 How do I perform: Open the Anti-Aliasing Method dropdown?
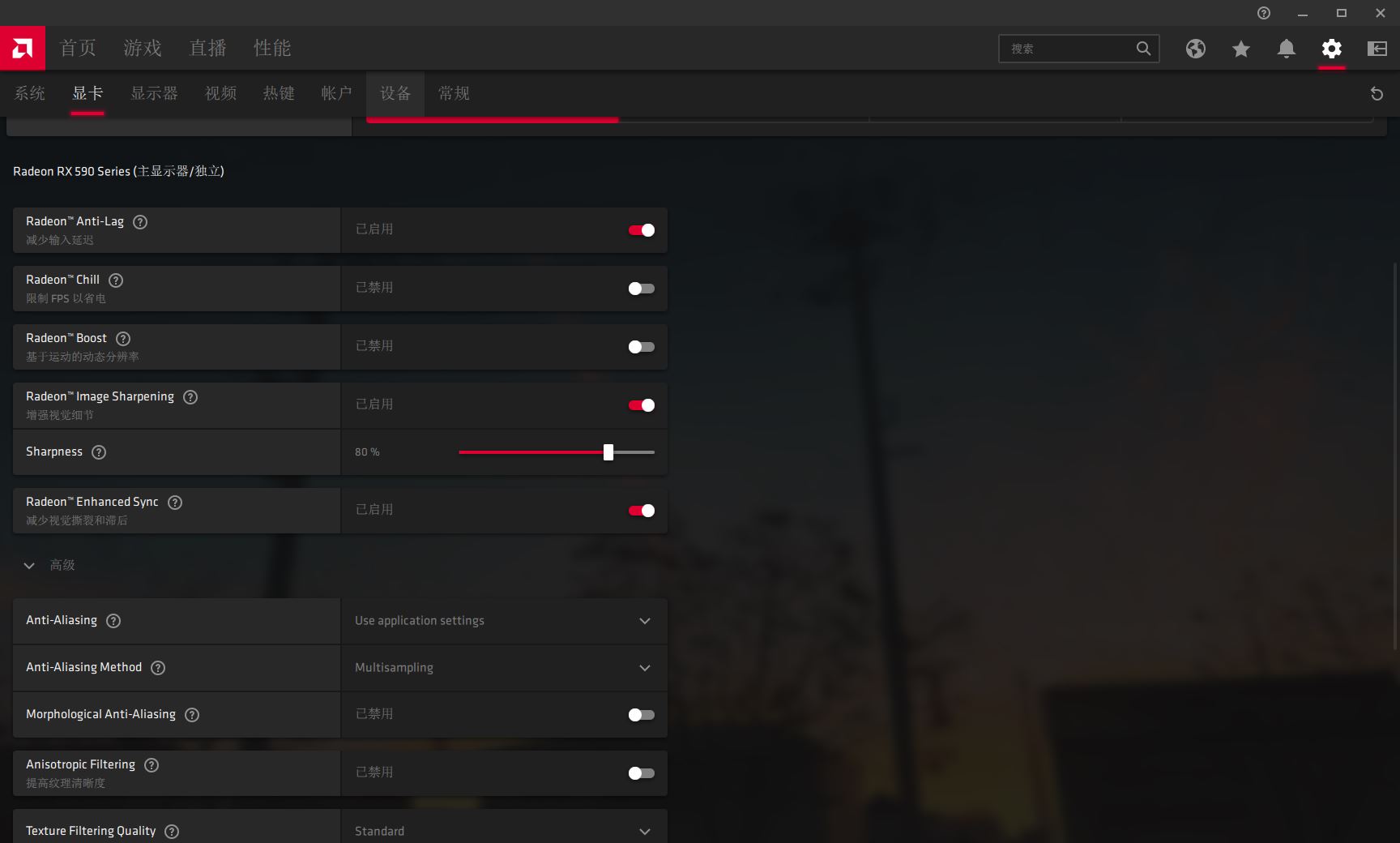pyautogui.click(x=504, y=668)
